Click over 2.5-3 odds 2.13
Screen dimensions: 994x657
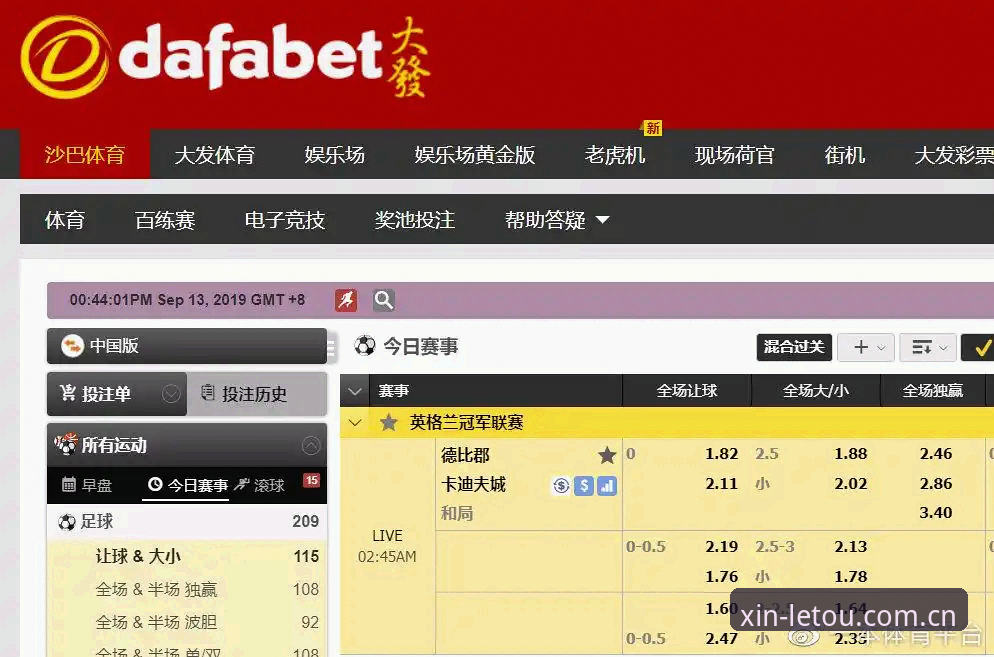tap(850, 547)
